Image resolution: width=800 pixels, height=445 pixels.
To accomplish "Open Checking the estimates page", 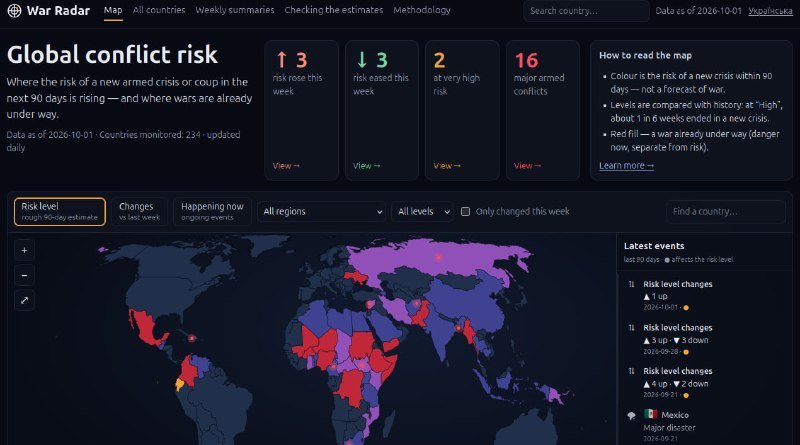I will [334, 10].
